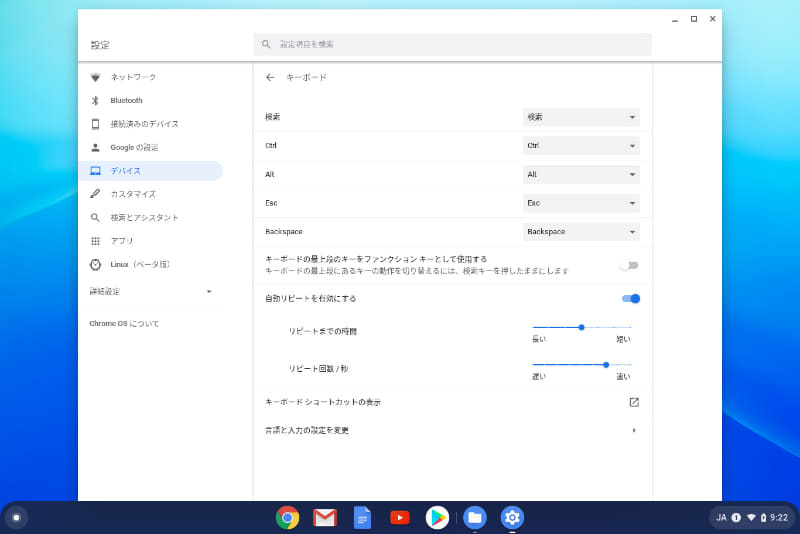Maximize the settings window
Viewport: 800px width, 534px height.
pos(694,19)
